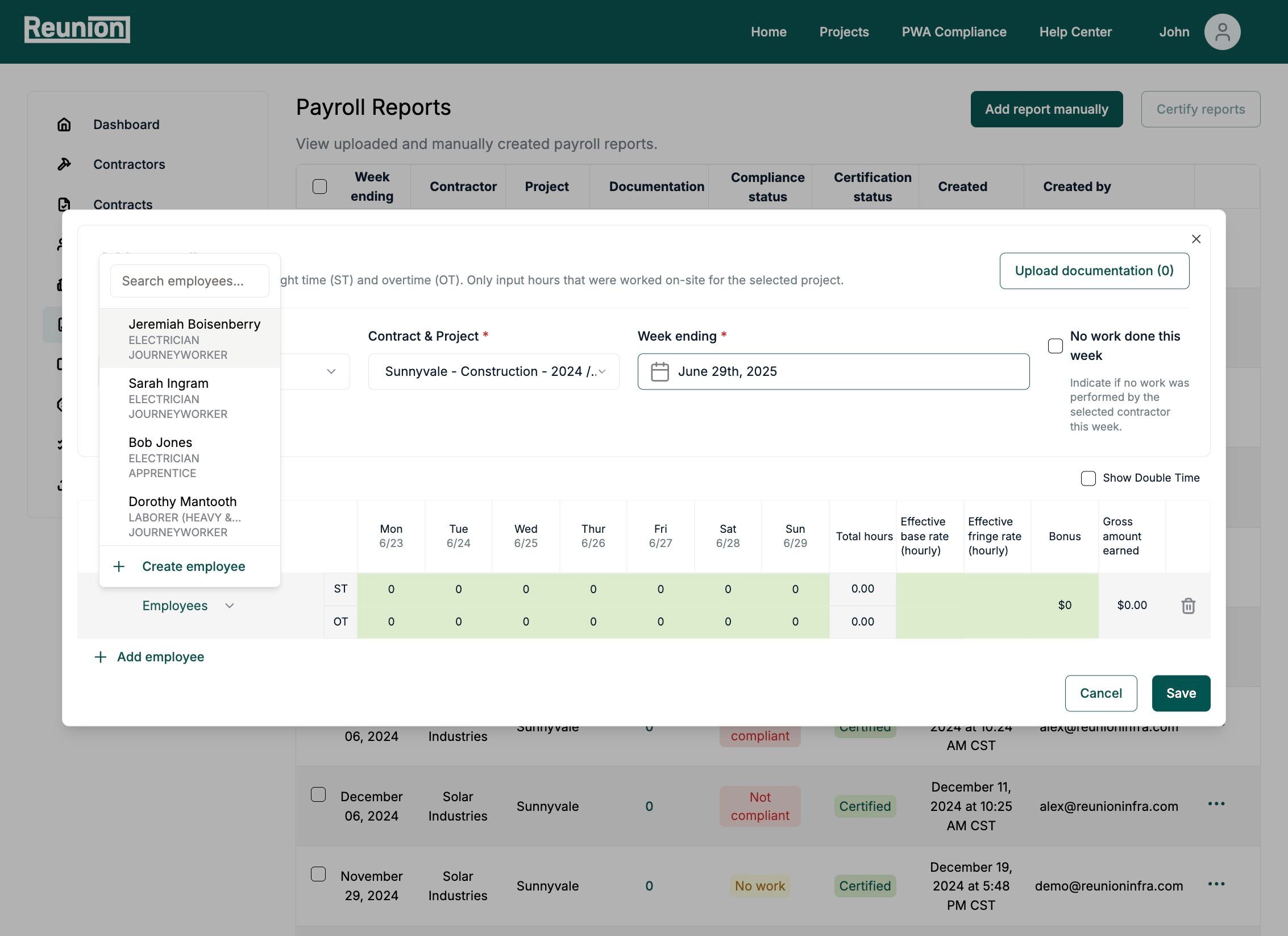Click the Upload documentation (0) button
Viewport: 1288px width, 936px height.
click(1094, 271)
